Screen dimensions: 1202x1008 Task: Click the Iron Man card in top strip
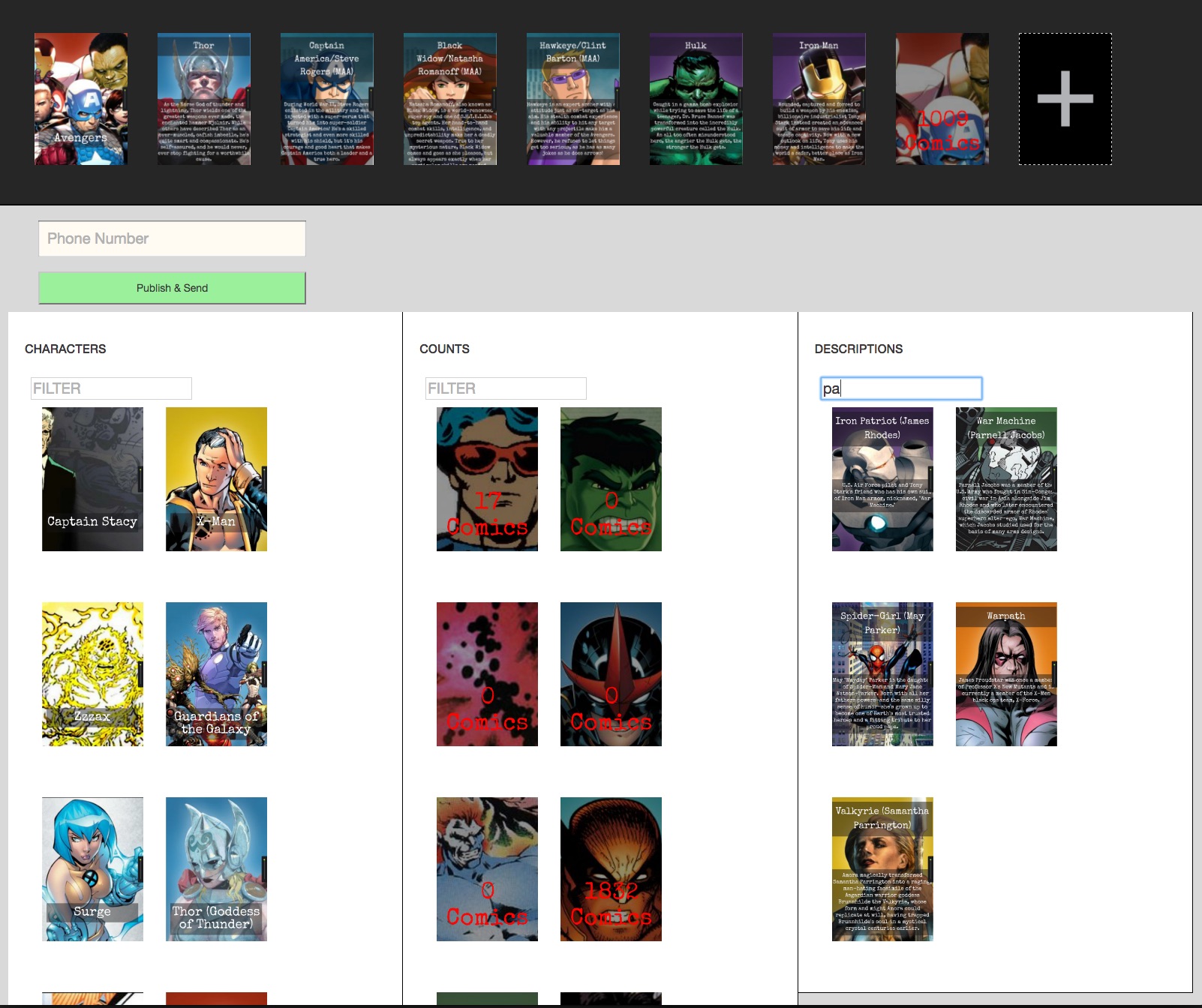(x=819, y=99)
